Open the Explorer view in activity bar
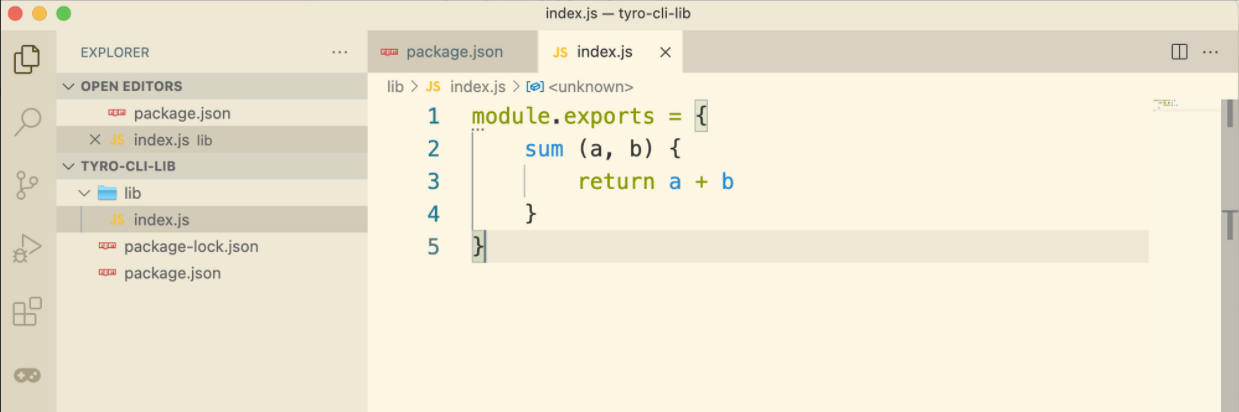1239x412 pixels. 27,59
